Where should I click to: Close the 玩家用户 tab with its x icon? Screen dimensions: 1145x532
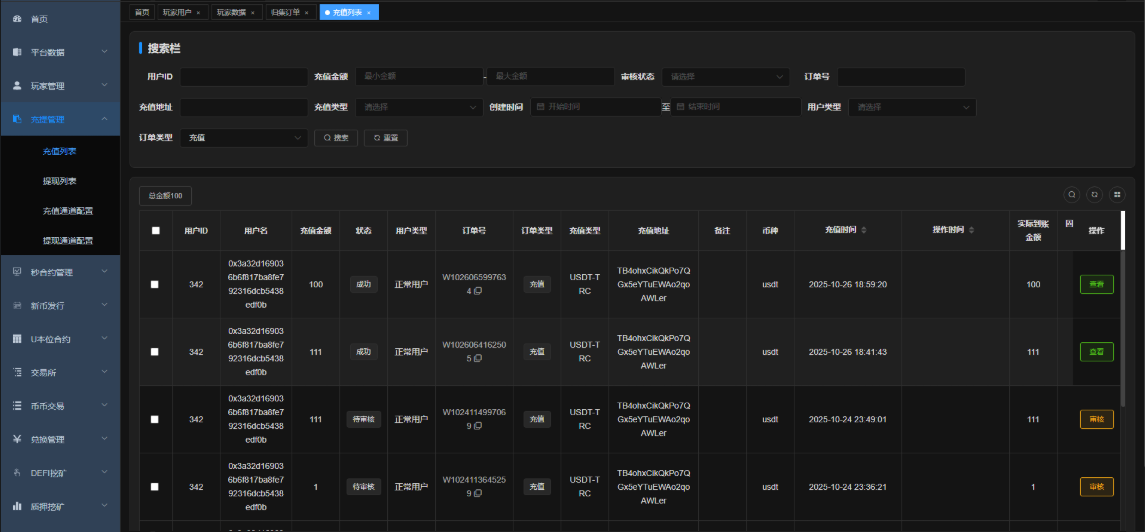[198, 12]
